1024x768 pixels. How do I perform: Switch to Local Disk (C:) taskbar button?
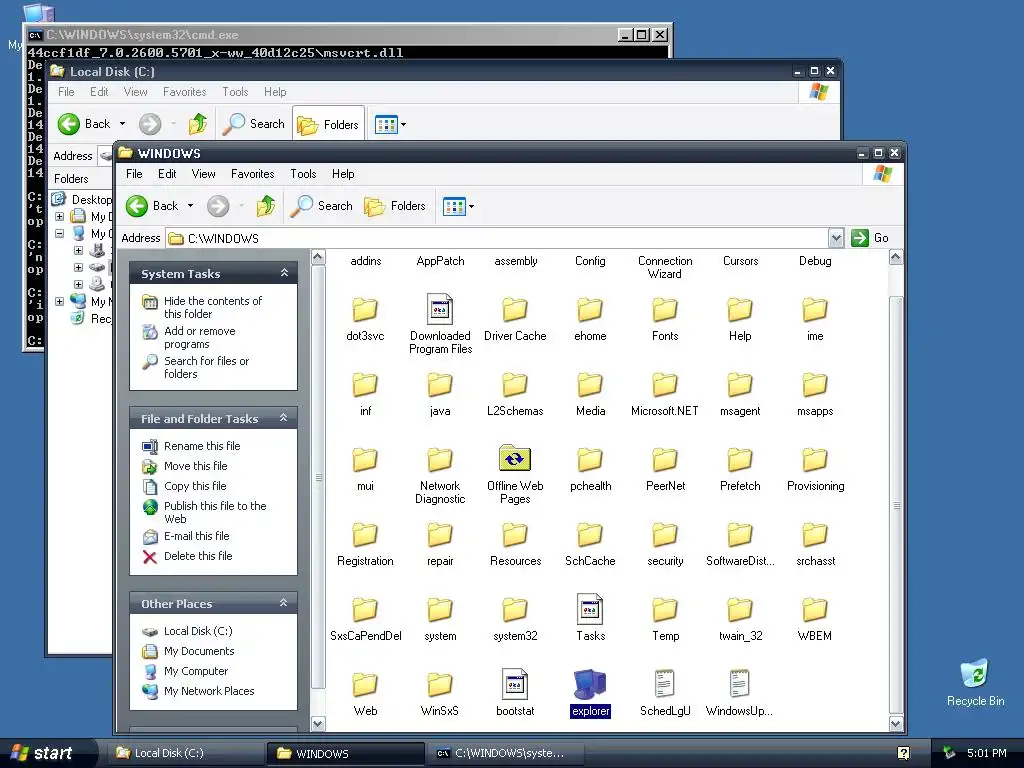(187, 753)
